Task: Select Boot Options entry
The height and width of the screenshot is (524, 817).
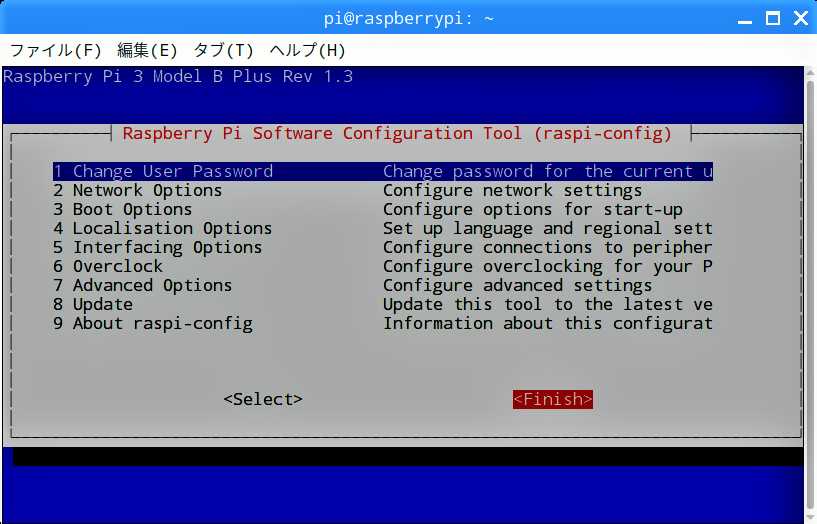Action: click(x=382, y=209)
